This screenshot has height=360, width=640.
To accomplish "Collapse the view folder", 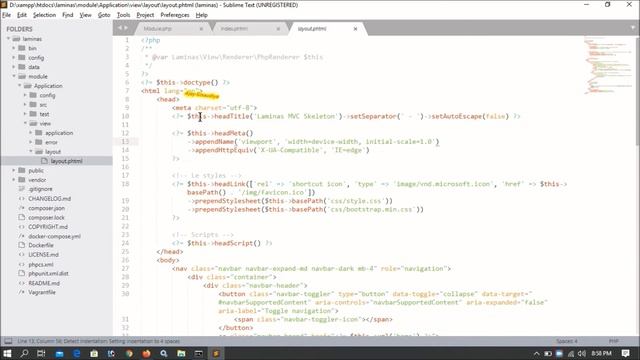I will pyautogui.click(x=25, y=123).
